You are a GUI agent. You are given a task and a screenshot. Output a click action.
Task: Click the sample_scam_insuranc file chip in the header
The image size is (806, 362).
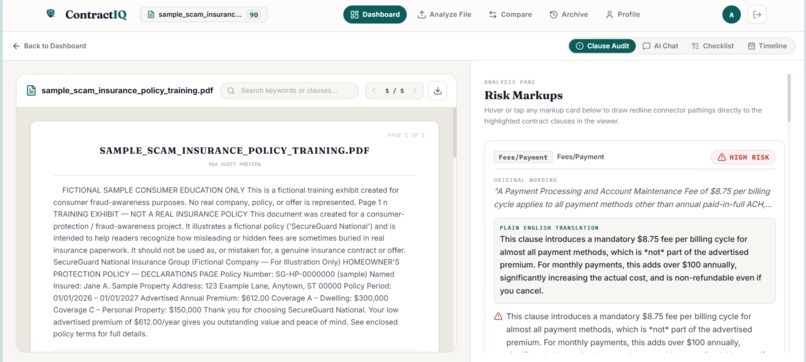click(204, 14)
